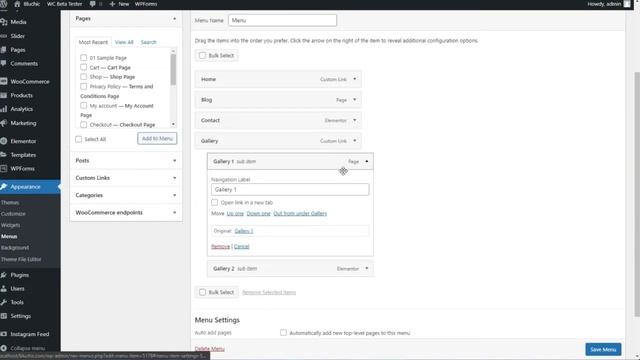Collapse the Pages panel arrow
This screenshot has height=360, width=640.
175,19
